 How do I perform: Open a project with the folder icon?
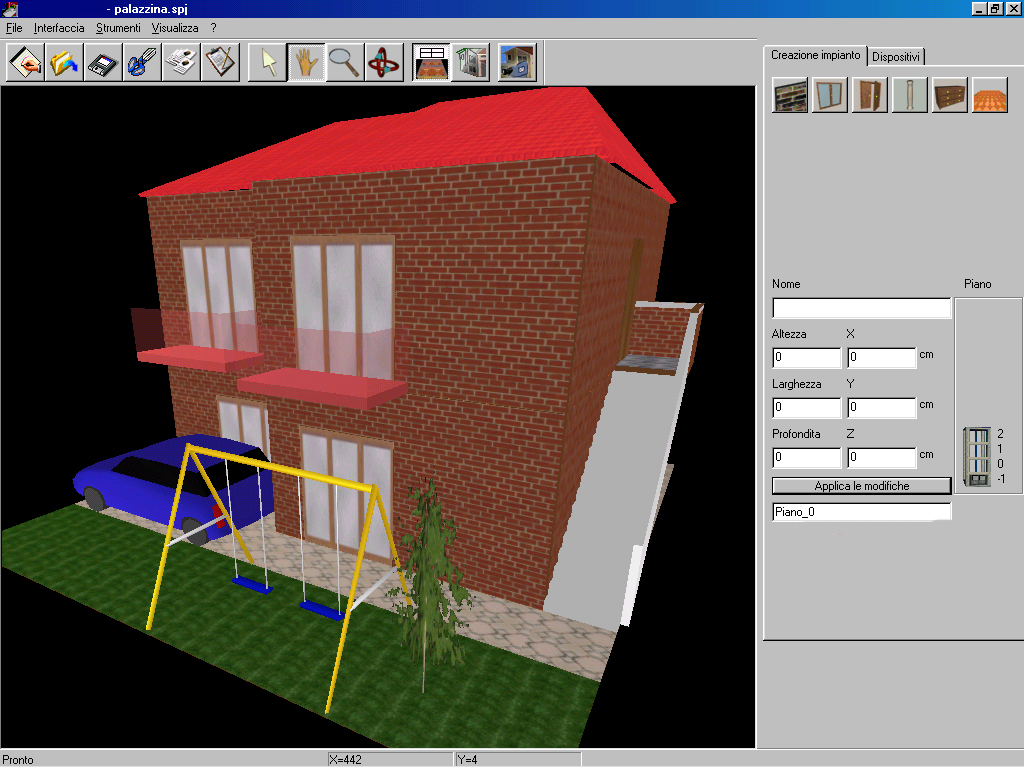point(65,63)
